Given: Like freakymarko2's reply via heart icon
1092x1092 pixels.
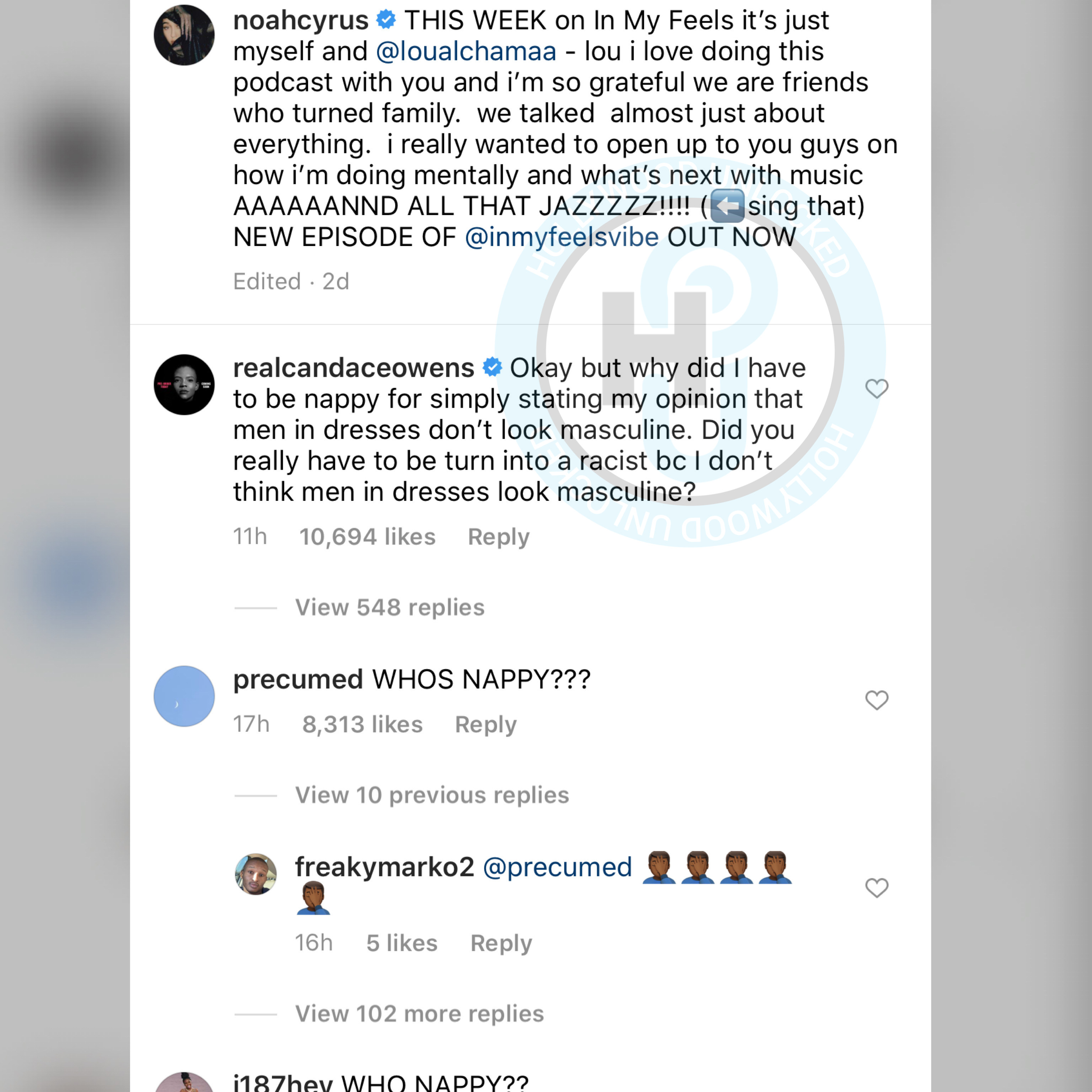Looking at the screenshot, I should (877, 888).
